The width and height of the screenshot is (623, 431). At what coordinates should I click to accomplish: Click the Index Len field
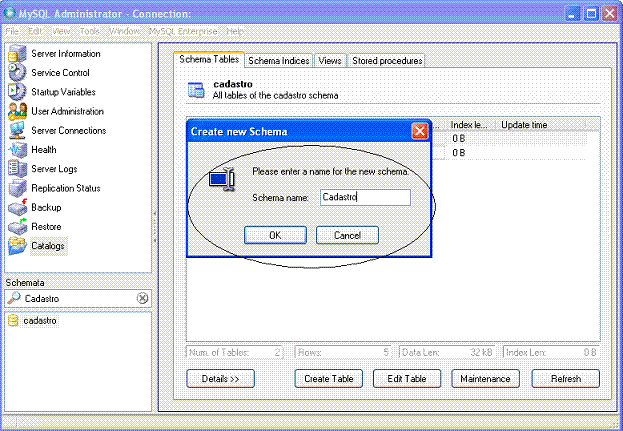(551, 352)
